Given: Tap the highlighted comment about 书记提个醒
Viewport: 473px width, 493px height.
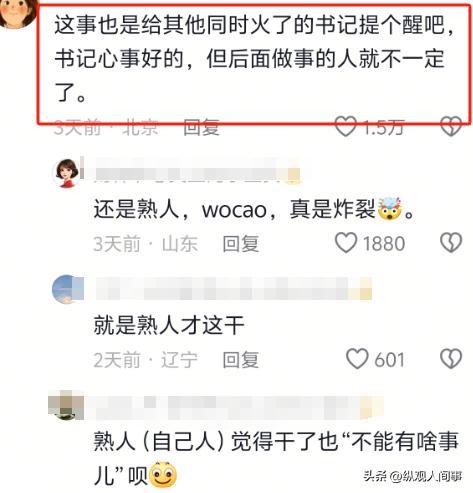Looking at the screenshot, I should pos(254,63).
